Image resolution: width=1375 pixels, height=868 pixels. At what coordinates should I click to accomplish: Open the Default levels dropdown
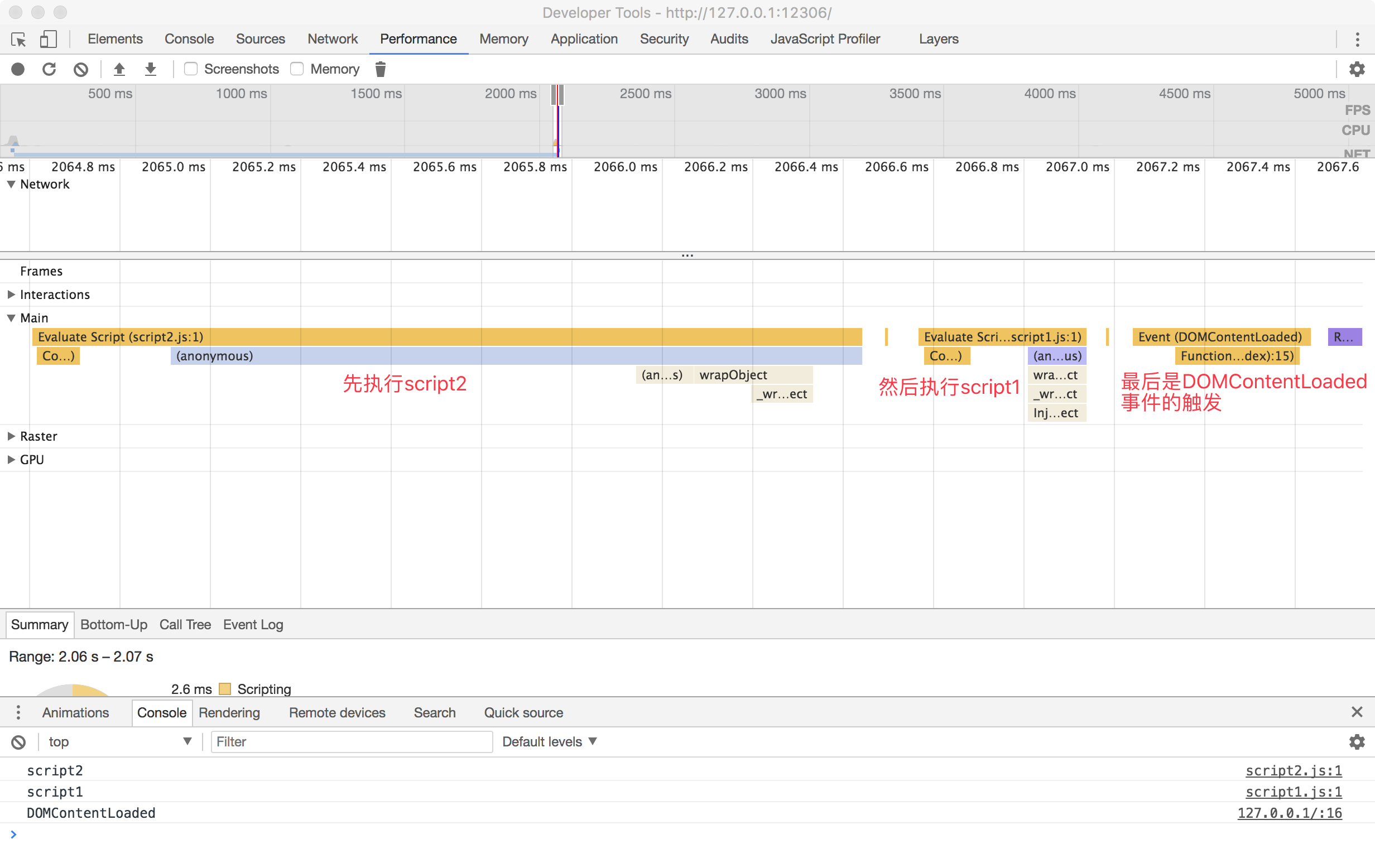(549, 742)
